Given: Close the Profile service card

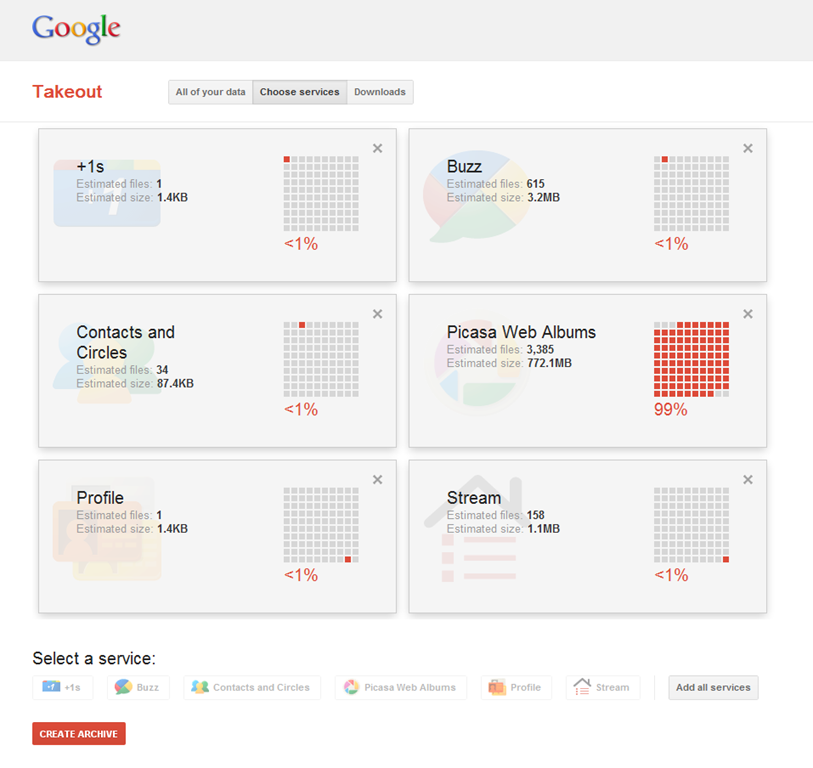Looking at the screenshot, I should [x=377, y=480].
